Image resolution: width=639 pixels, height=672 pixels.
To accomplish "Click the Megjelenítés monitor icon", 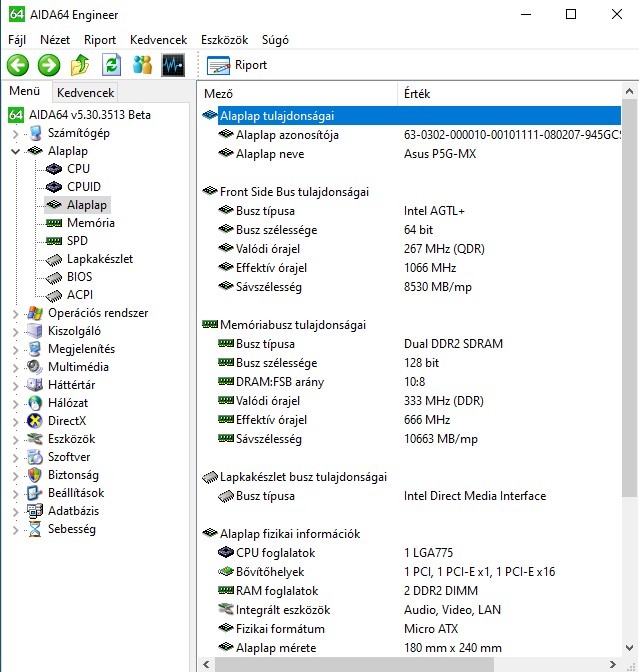I will (x=35, y=349).
